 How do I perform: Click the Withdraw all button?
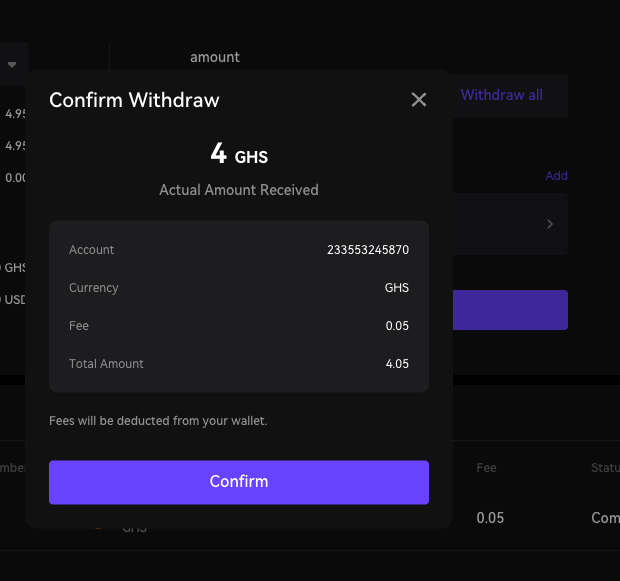click(501, 95)
